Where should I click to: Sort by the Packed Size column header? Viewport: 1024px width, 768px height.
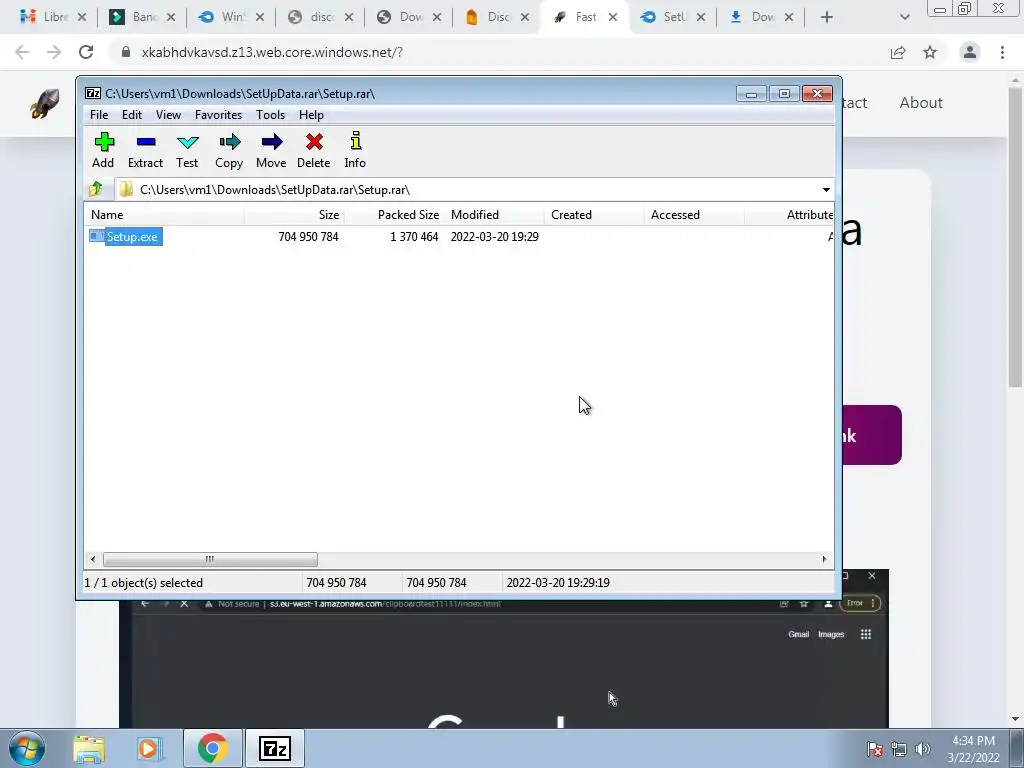pyautogui.click(x=394, y=215)
